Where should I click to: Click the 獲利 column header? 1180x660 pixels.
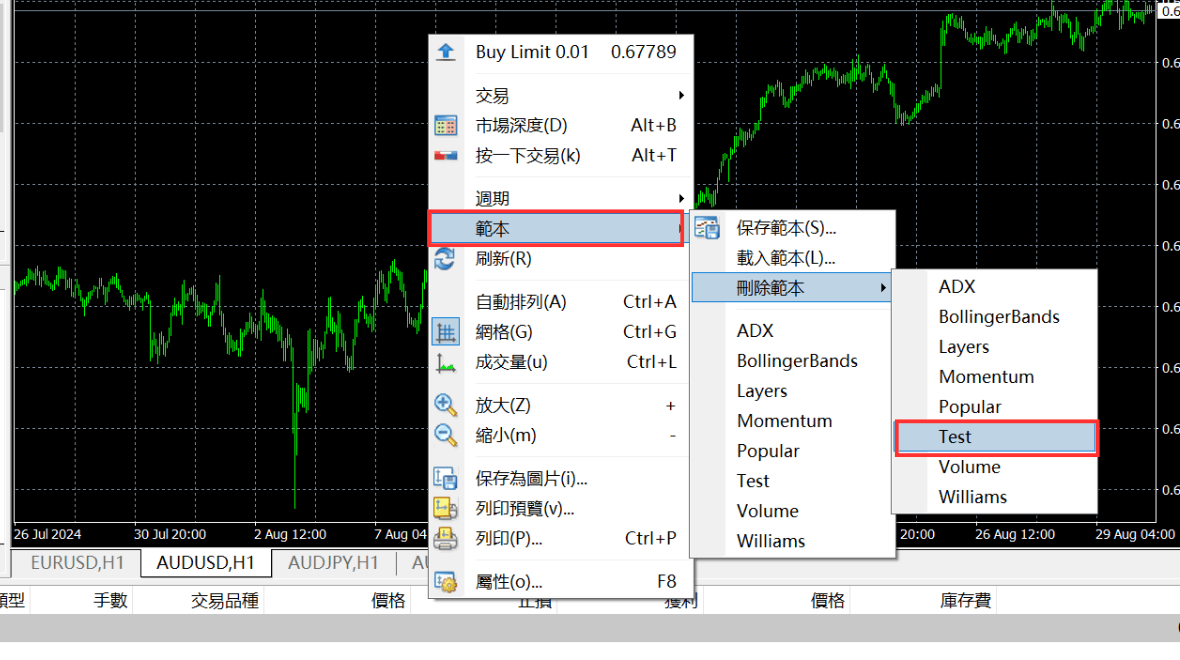tap(681, 603)
